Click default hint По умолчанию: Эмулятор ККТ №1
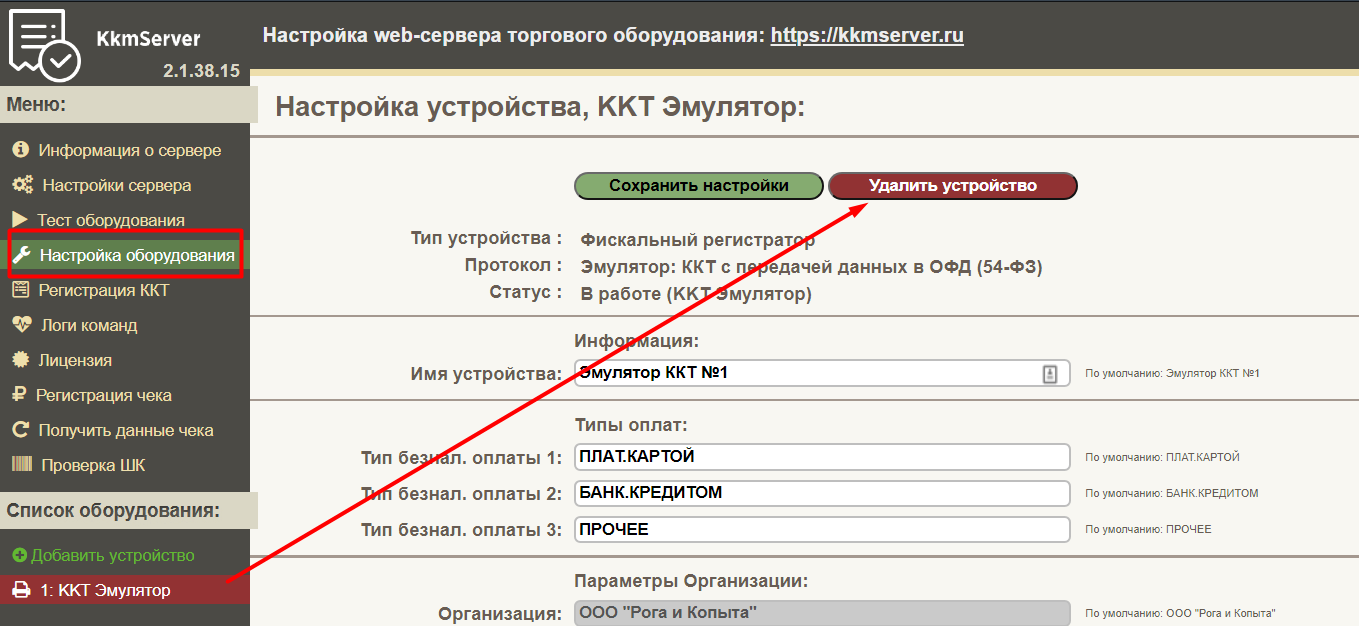Image resolution: width=1359 pixels, height=626 pixels. (x=1172, y=374)
